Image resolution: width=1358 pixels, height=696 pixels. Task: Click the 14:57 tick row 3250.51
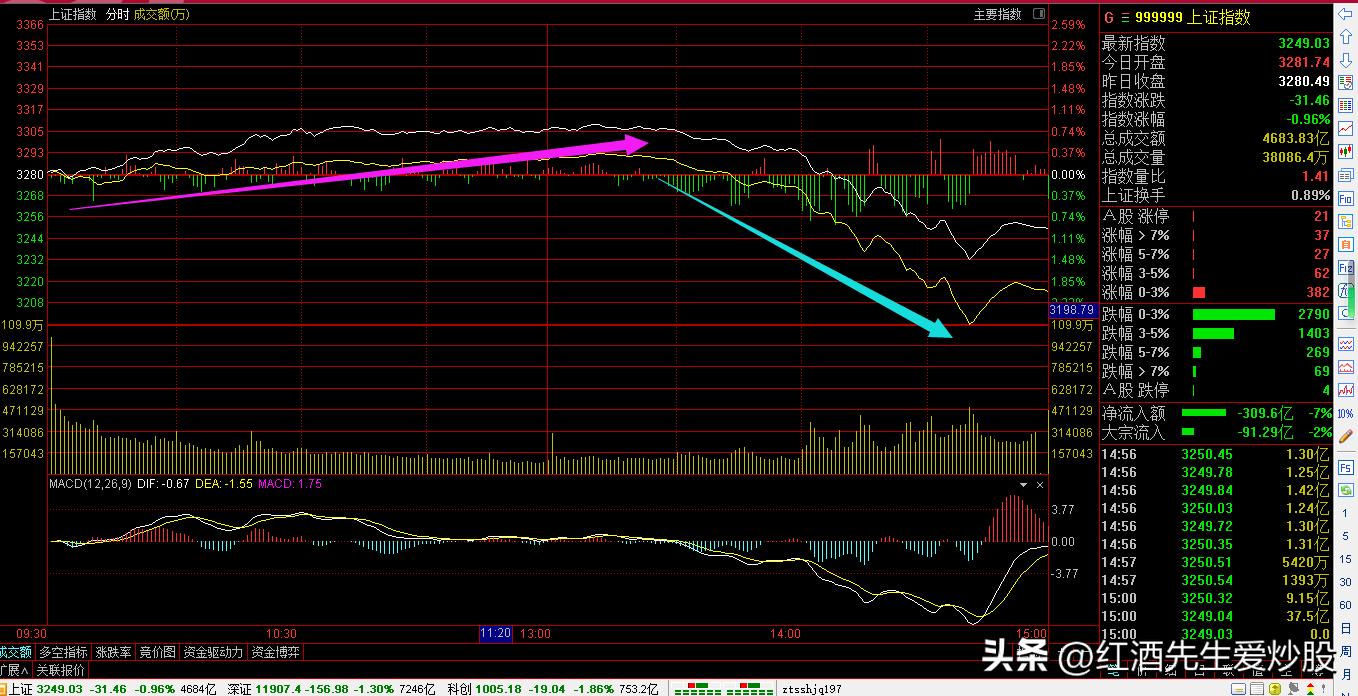pos(1216,562)
